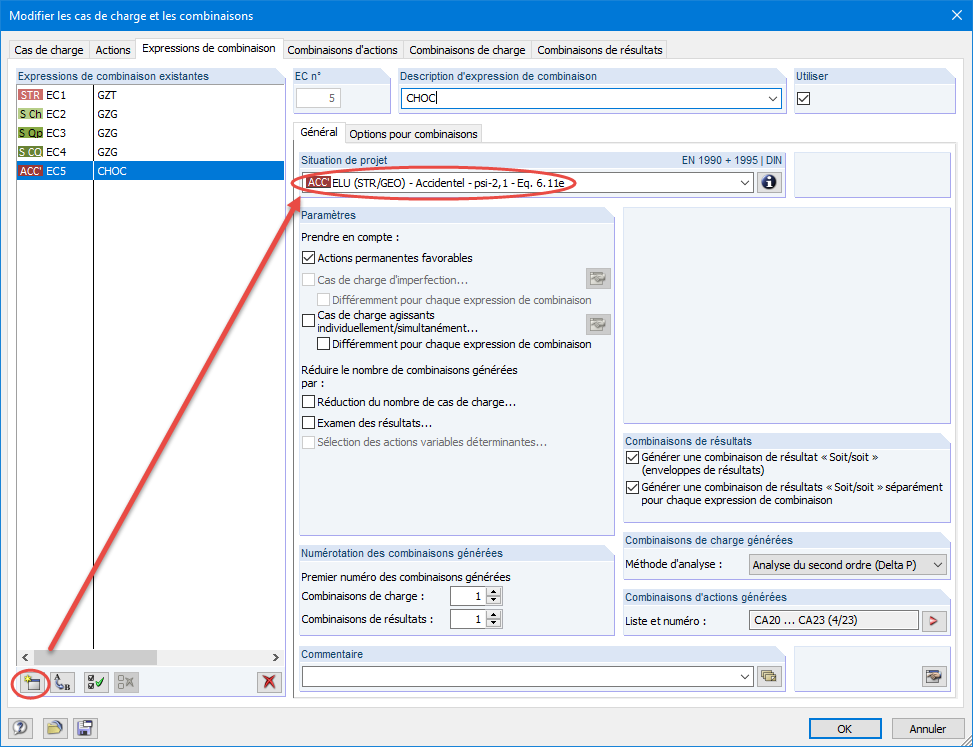Click the ACC badge of EC5
Image resolution: width=973 pixels, height=747 pixels.
point(30,171)
